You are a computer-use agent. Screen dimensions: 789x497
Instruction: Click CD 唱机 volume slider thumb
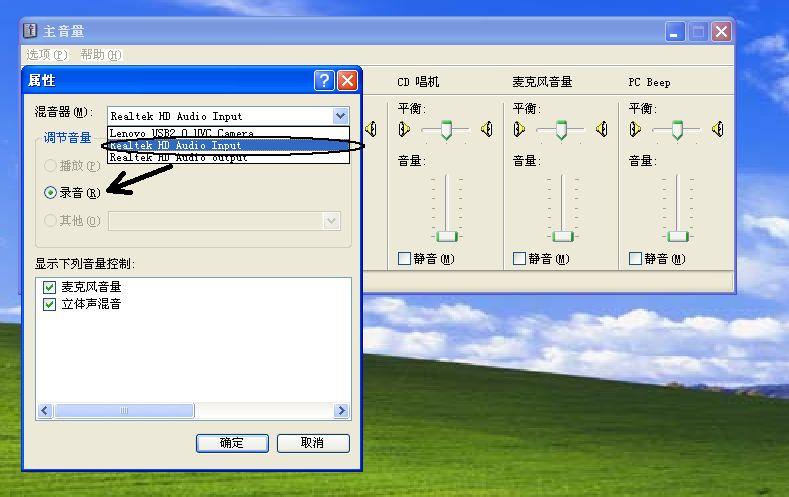446,236
